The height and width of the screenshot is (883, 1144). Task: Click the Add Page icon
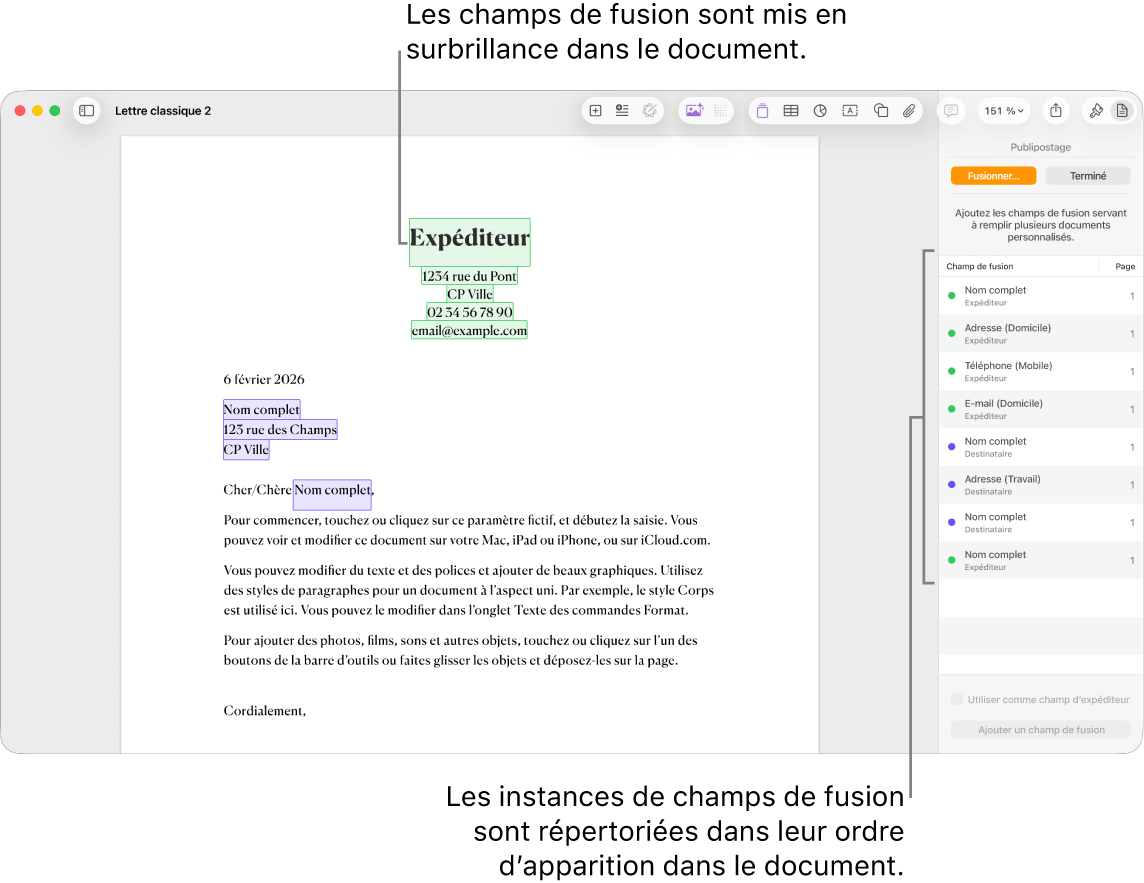pos(595,111)
